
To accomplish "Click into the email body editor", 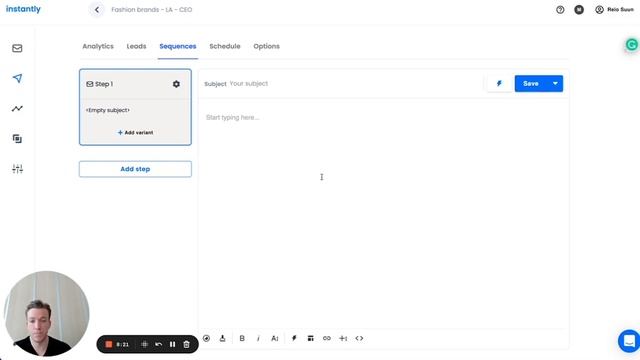I will pyautogui.click(x=384, y=212).
